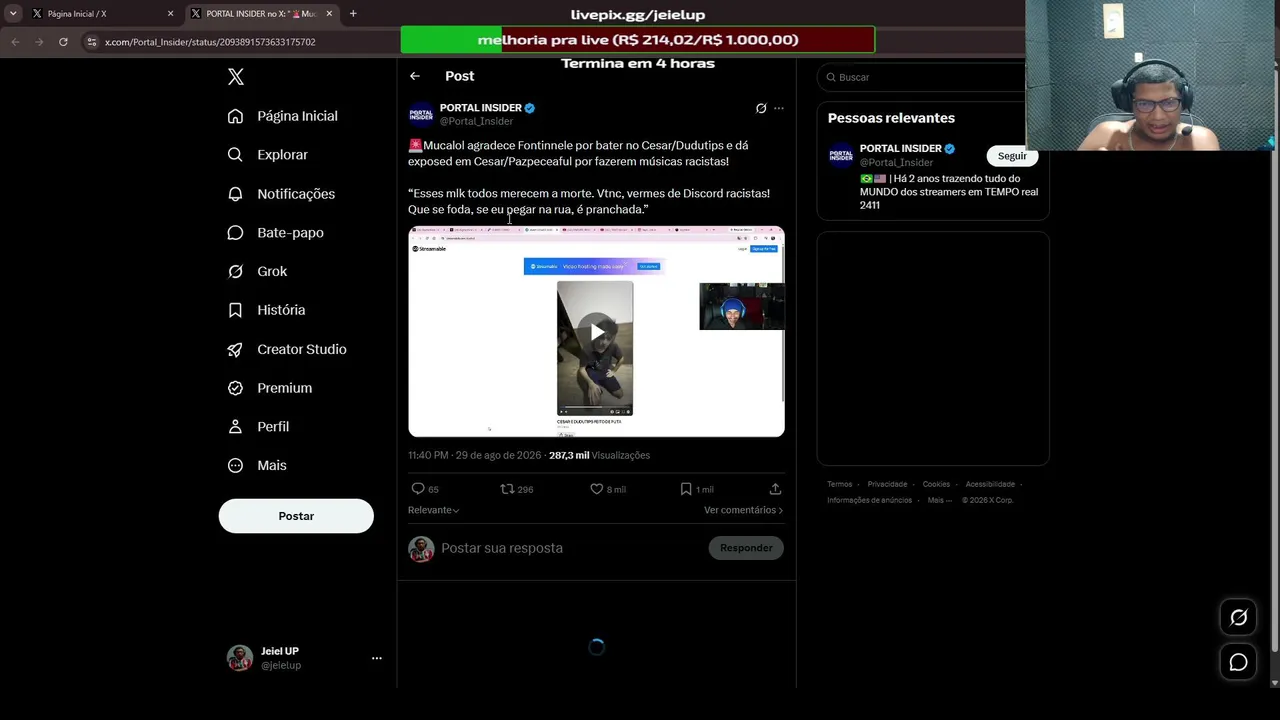The image size is (1280, 720).
Task: Click the Grok icon on the post header
Action: [x=761, y=108]
